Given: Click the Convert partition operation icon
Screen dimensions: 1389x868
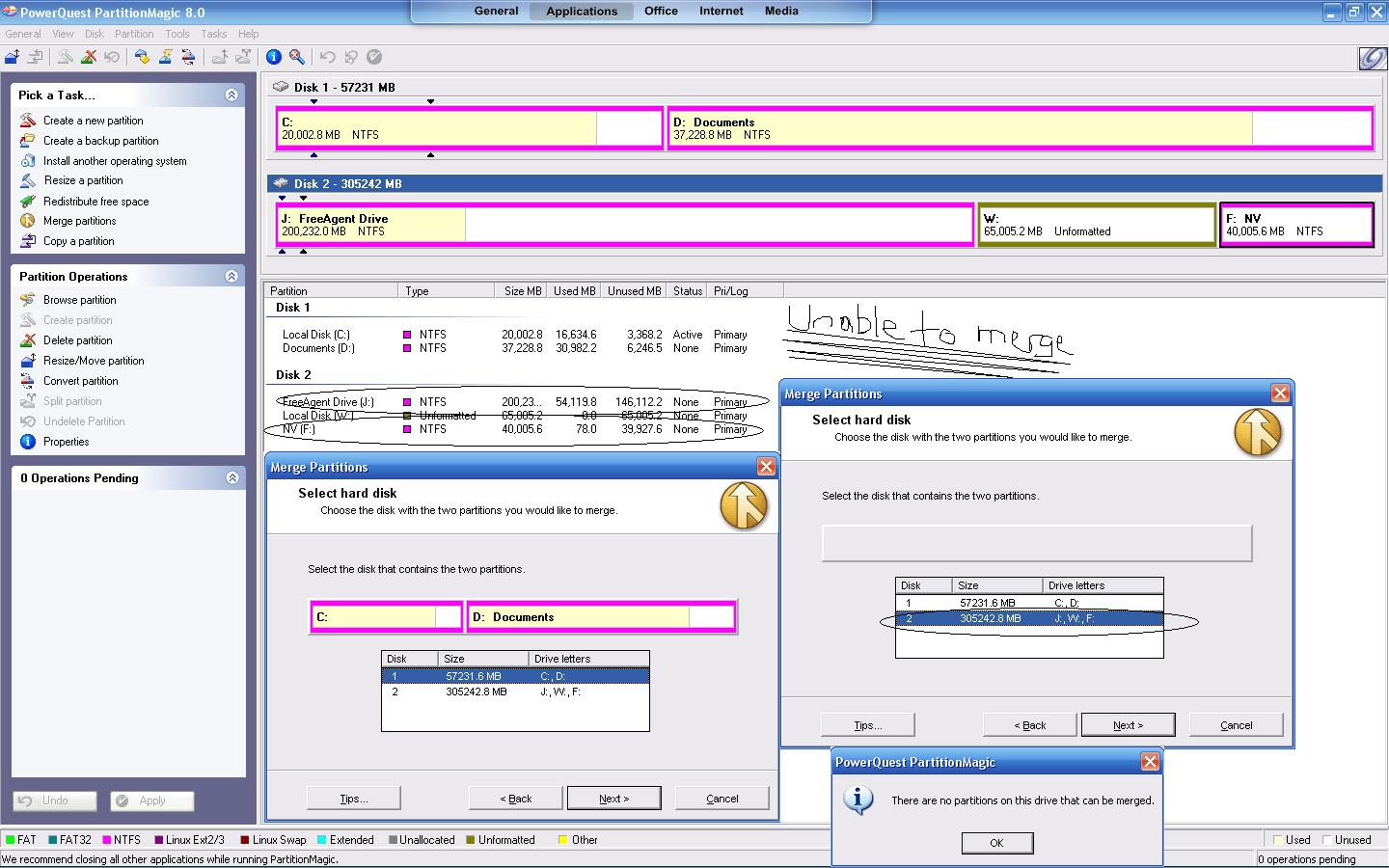Looking at the screenshot, I should pos(27,381).
